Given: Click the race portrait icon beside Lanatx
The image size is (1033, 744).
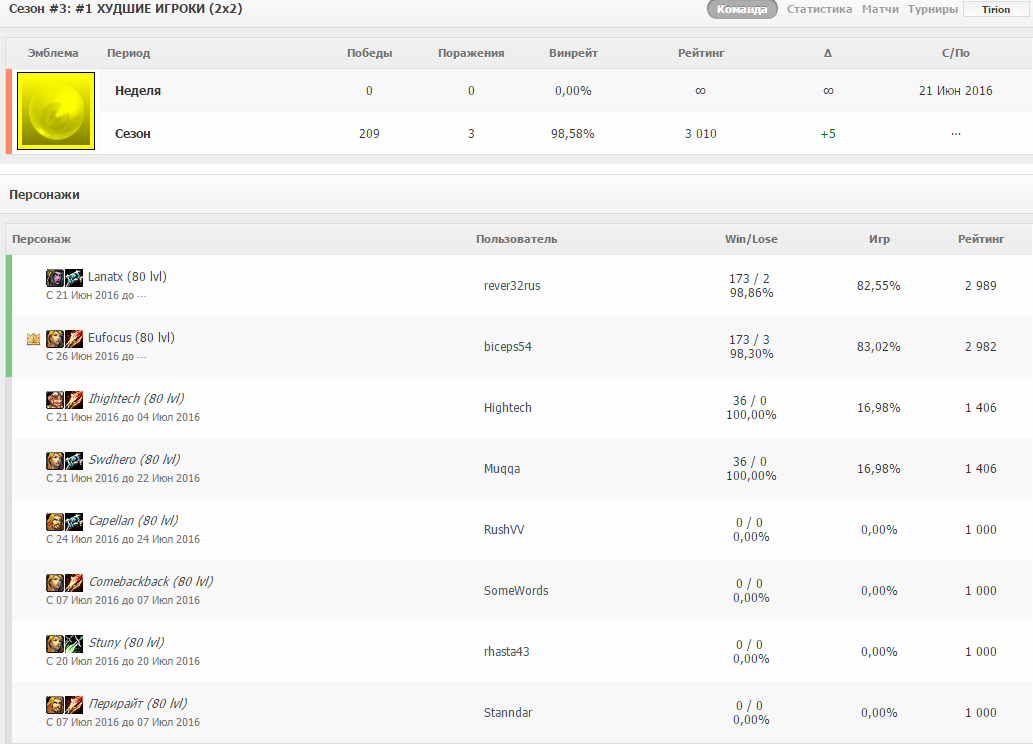Looking at the screenshot, I should coord(55,277).
